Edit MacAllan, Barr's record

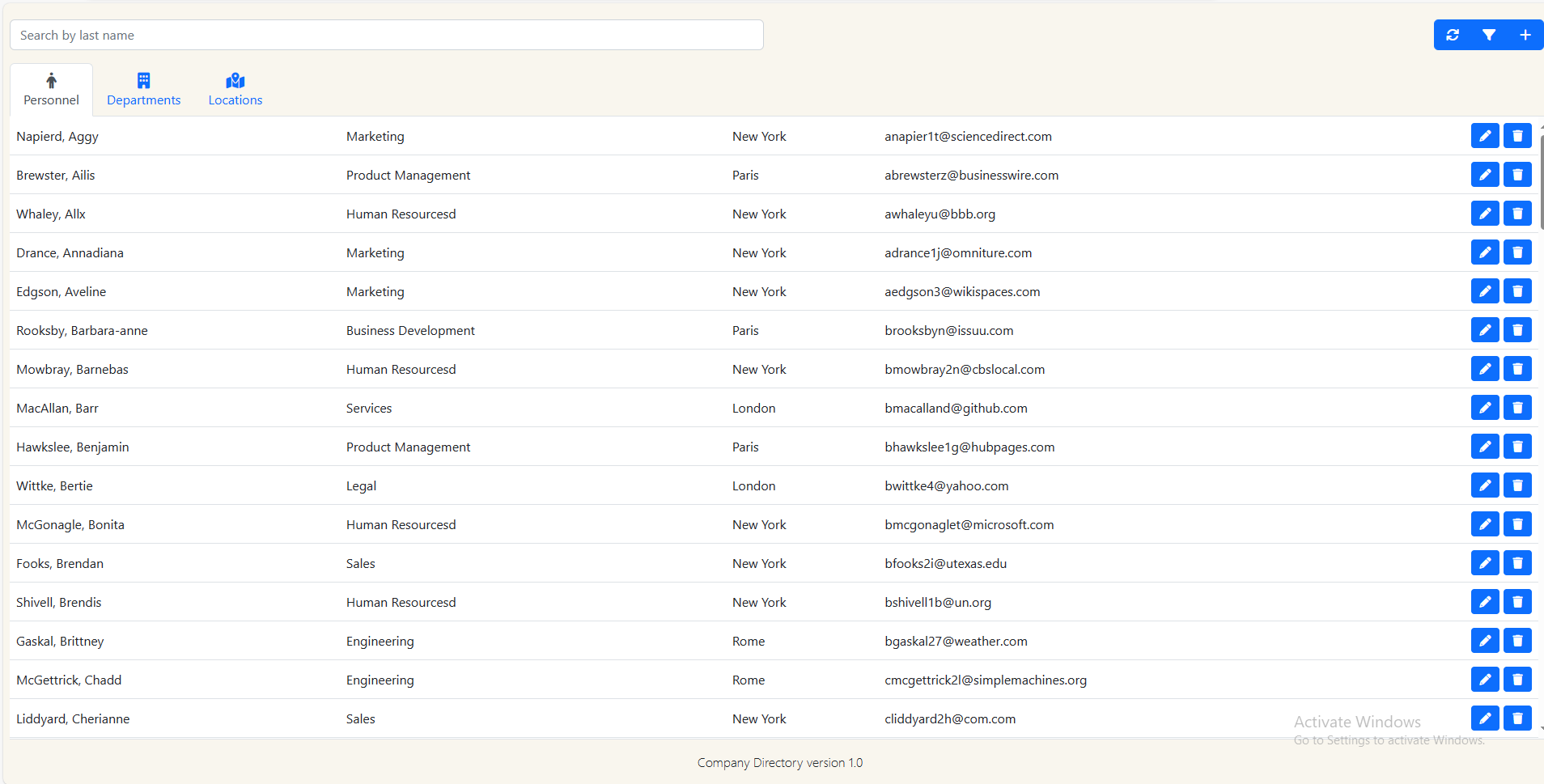[x=1484, y=407]
